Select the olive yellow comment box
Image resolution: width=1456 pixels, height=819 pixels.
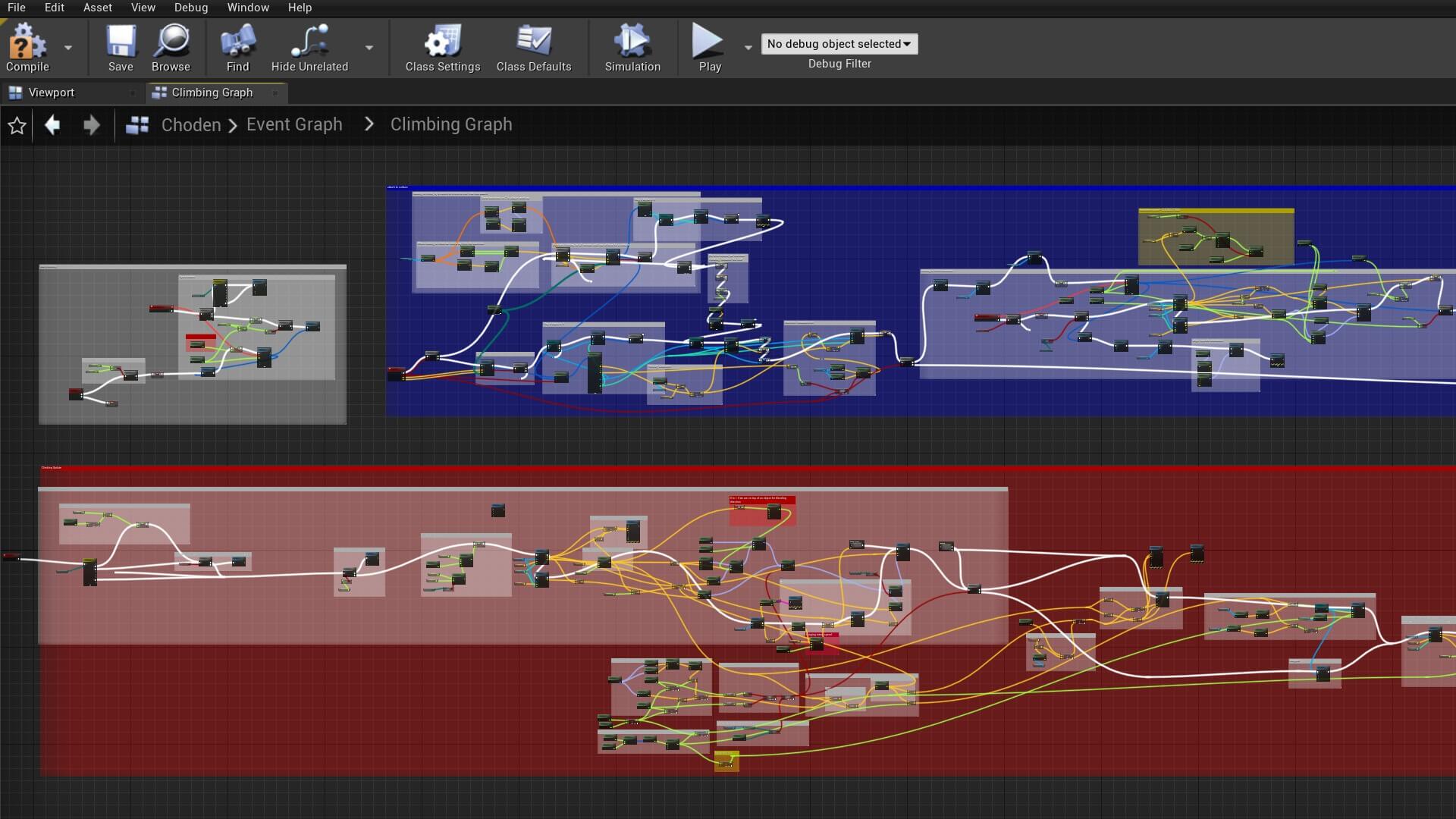pos(1216,237)
